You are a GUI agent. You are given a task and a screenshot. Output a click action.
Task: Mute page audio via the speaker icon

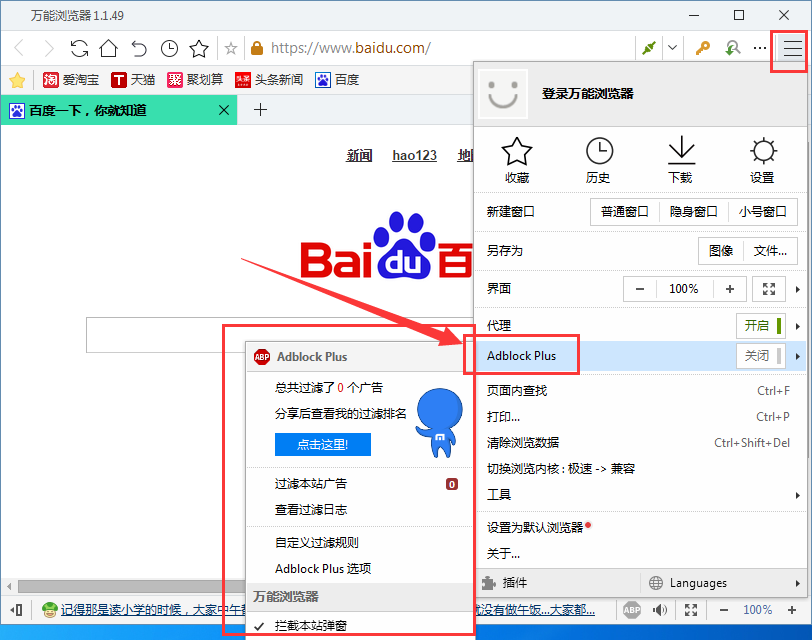(660, 609)
